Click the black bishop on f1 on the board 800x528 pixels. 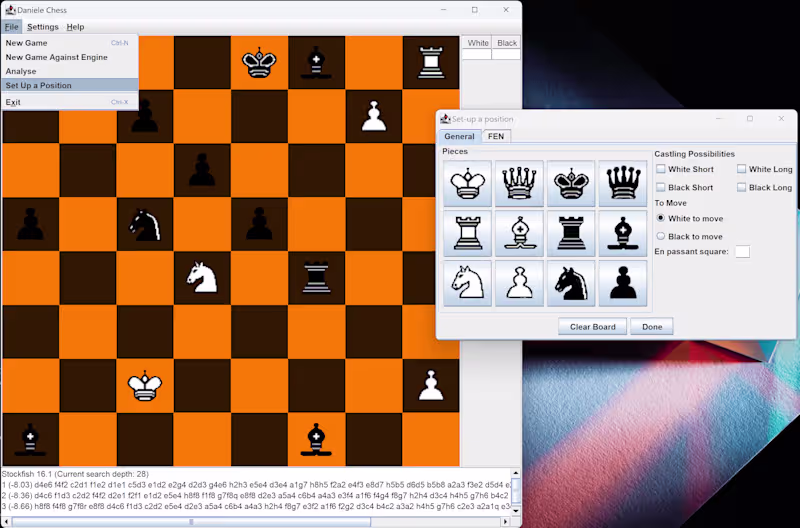click(316, 439)
